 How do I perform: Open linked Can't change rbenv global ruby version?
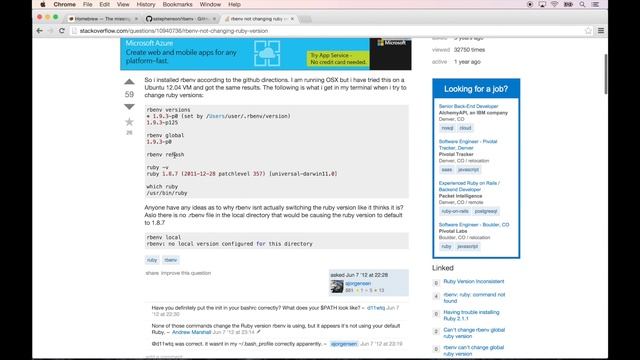[x=474, y=333]
